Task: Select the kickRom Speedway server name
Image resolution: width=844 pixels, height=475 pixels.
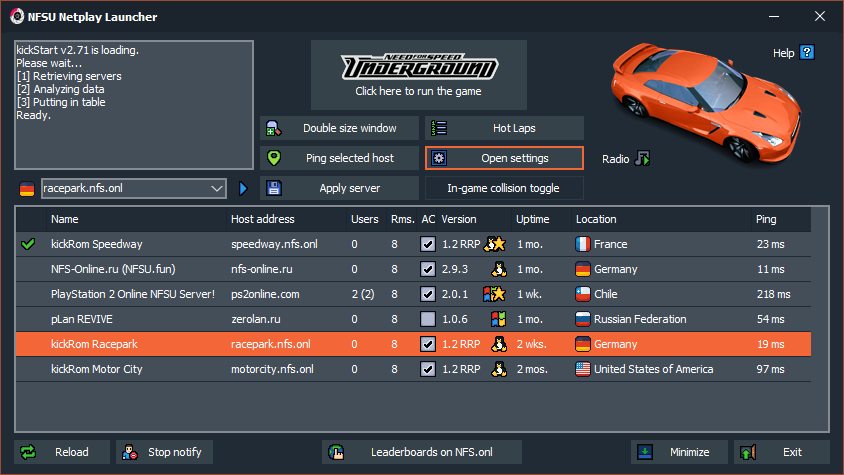Action: [x=96, y=244]
